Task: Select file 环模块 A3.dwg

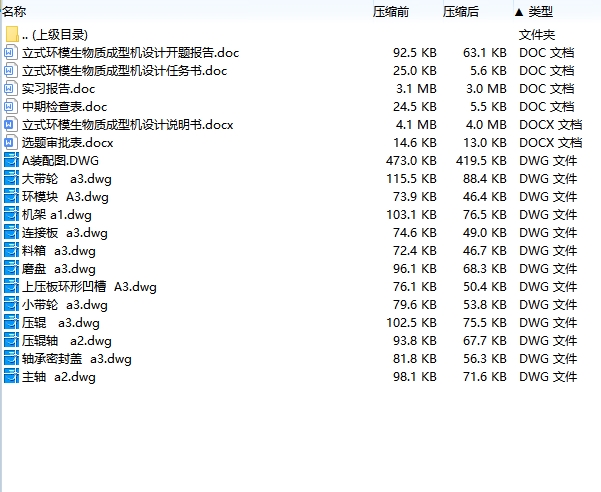Action: pyautogui.click(x=65, y=197)
